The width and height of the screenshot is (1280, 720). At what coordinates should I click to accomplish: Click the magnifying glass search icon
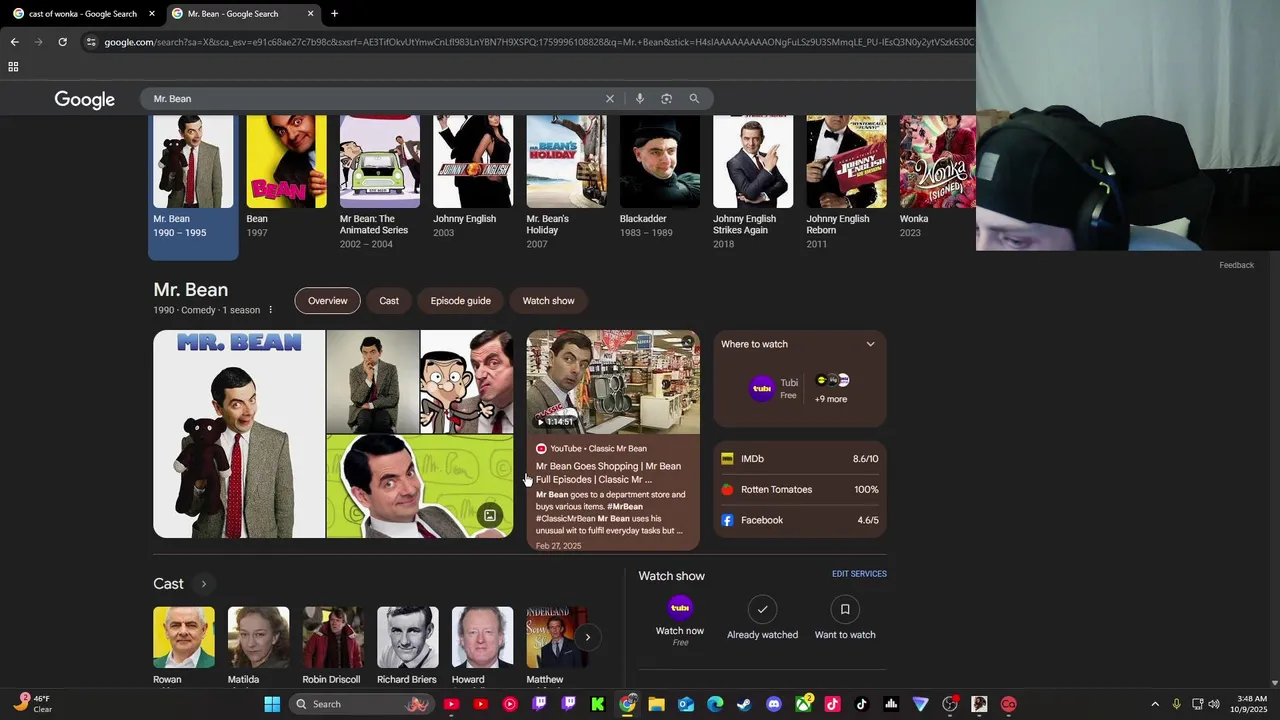694,99
